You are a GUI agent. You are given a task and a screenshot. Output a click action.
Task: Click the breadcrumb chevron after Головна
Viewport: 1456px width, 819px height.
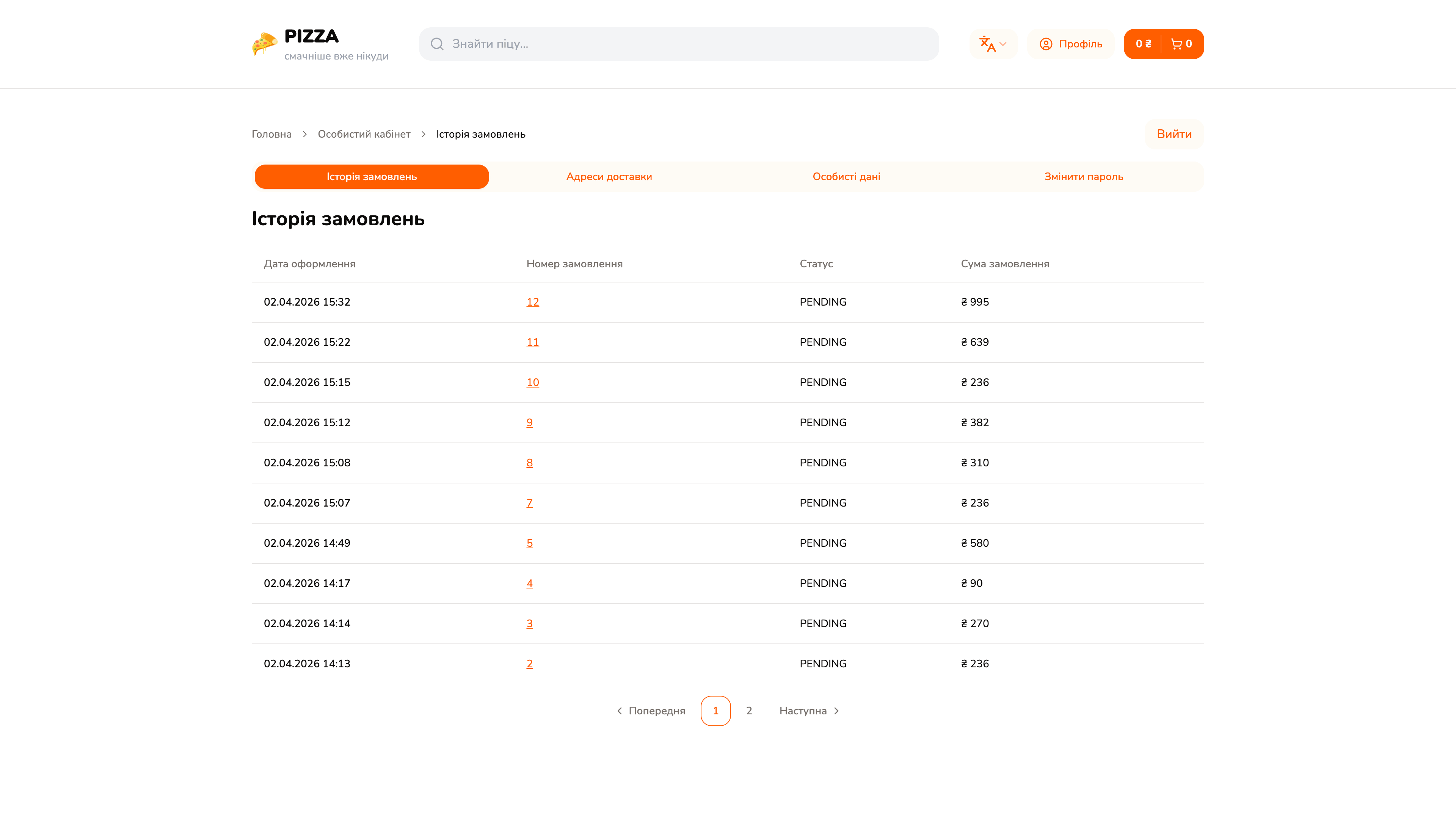(304, 134)
